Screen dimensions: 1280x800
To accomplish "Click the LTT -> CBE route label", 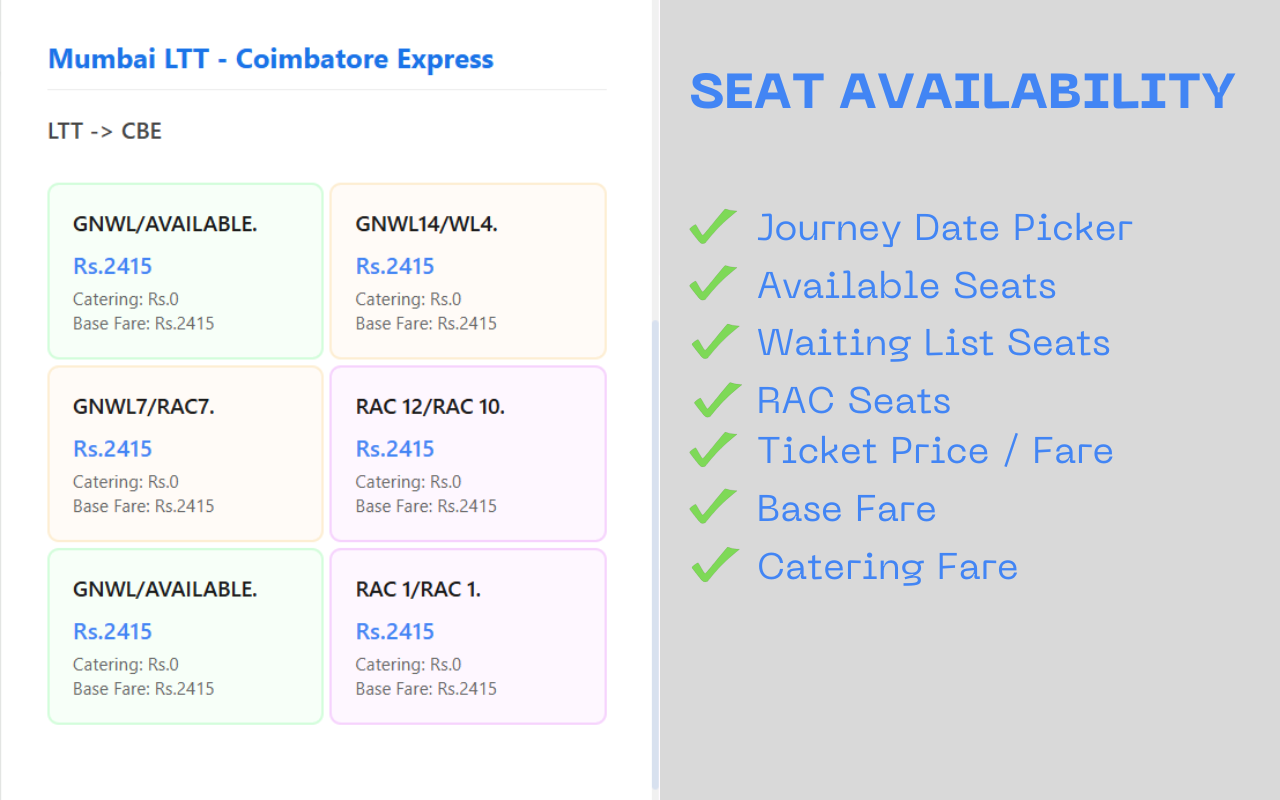I will pyautogui.click(x=104, y=131).
